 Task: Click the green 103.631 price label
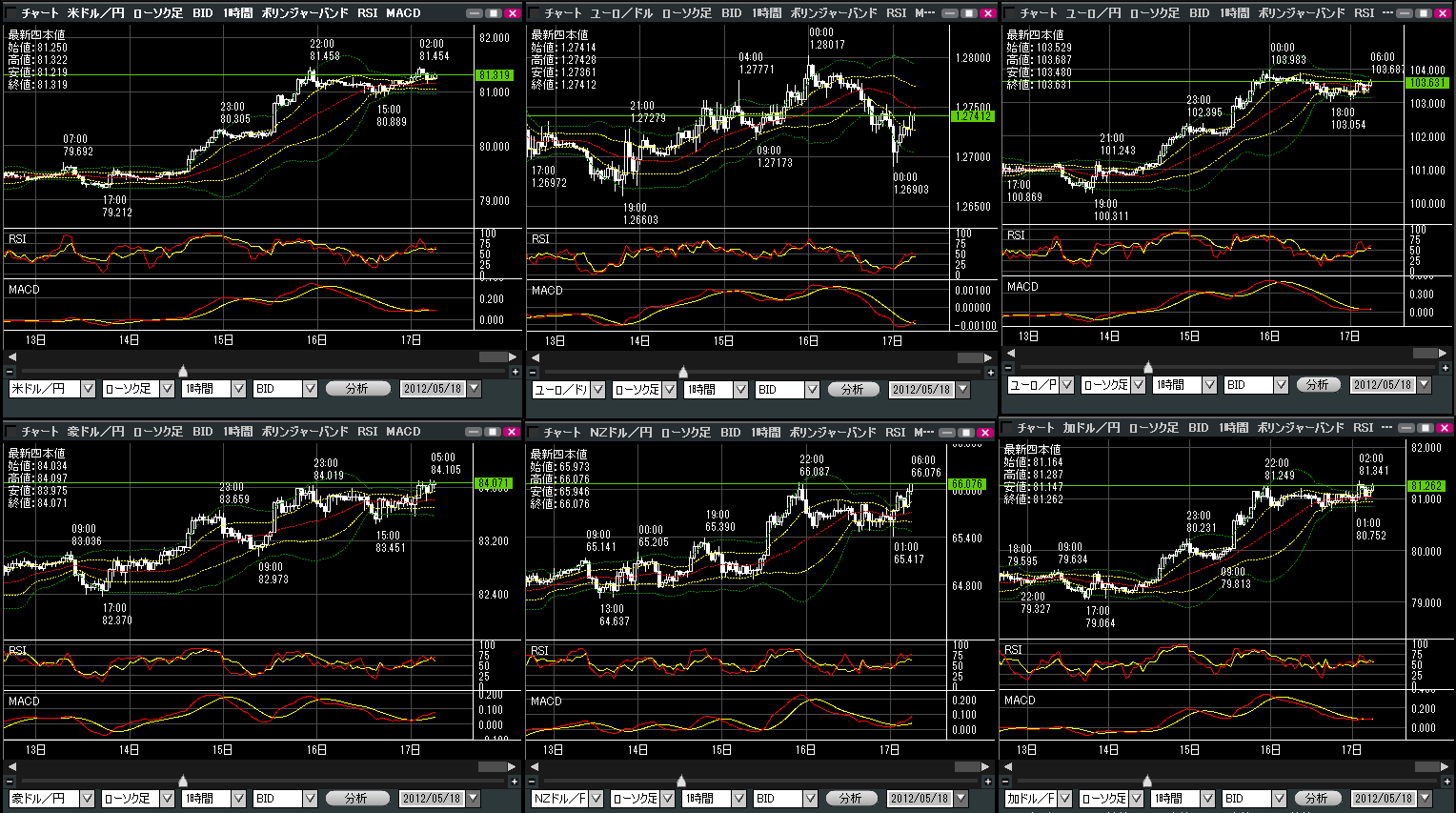coord(1427,83)
